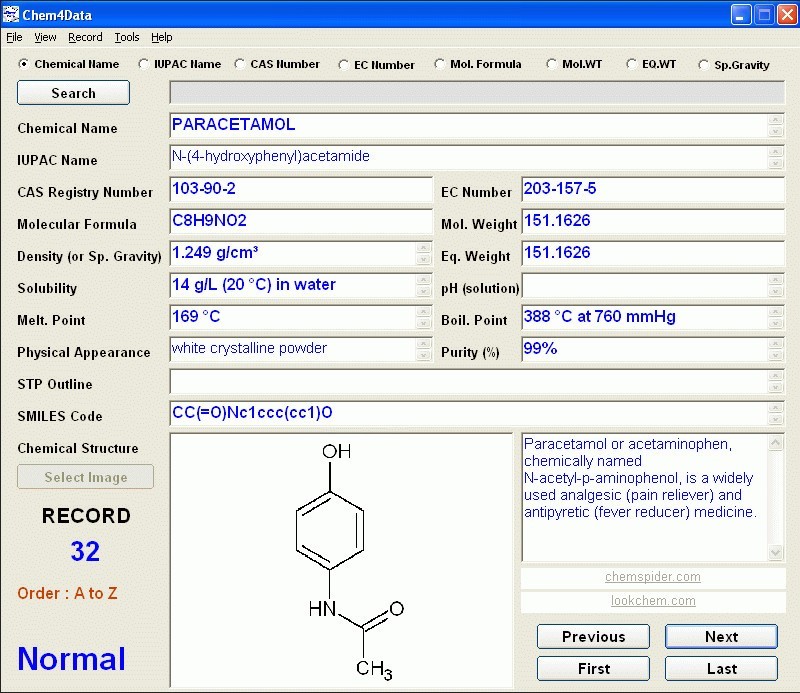This screenshot has height=693, width=800.
Task: Click inside the empty search input box
Action: (x=475, y=92)
